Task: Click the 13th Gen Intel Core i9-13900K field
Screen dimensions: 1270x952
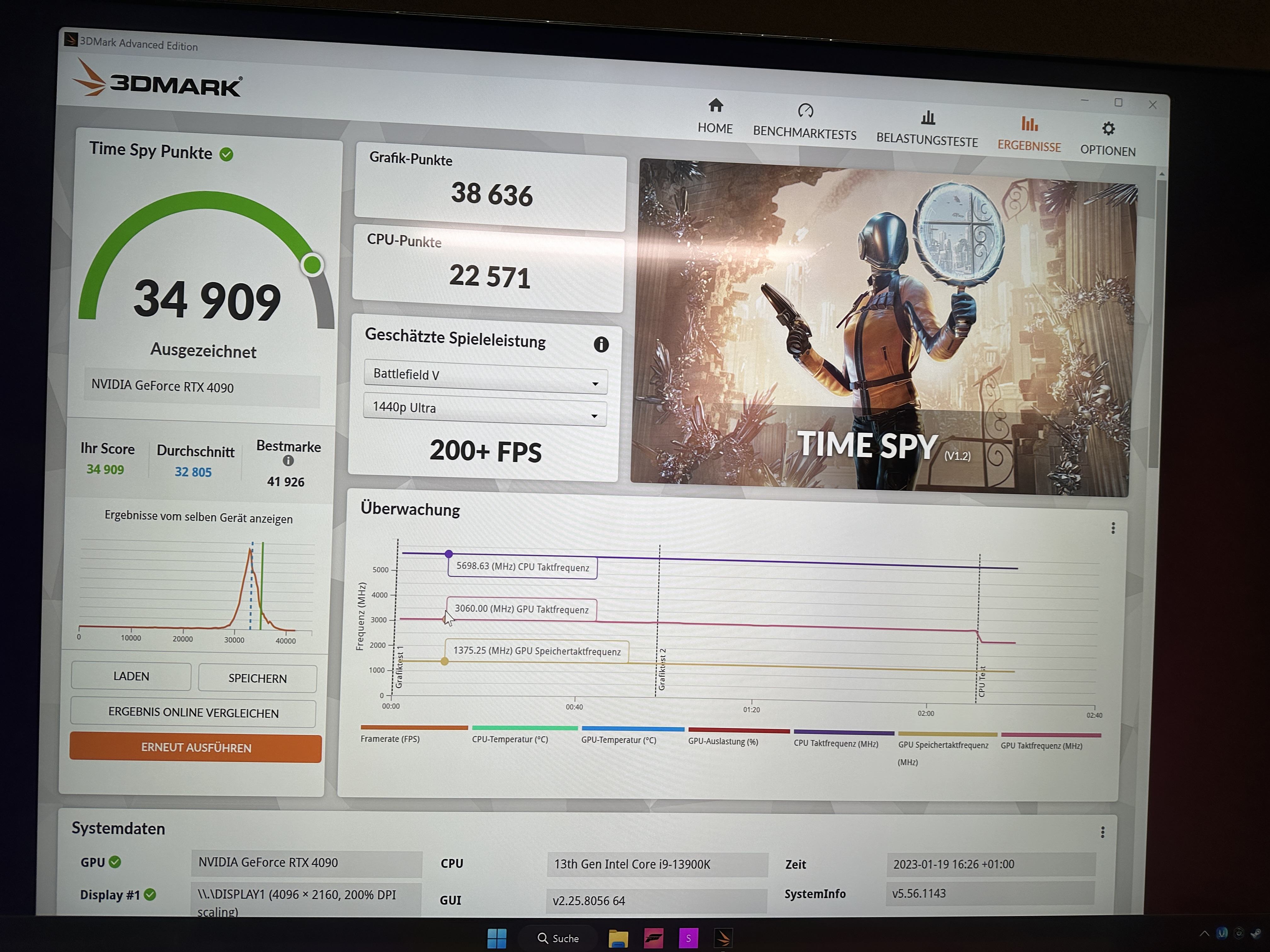Action: pyautogui.click(x=657, y=864)
